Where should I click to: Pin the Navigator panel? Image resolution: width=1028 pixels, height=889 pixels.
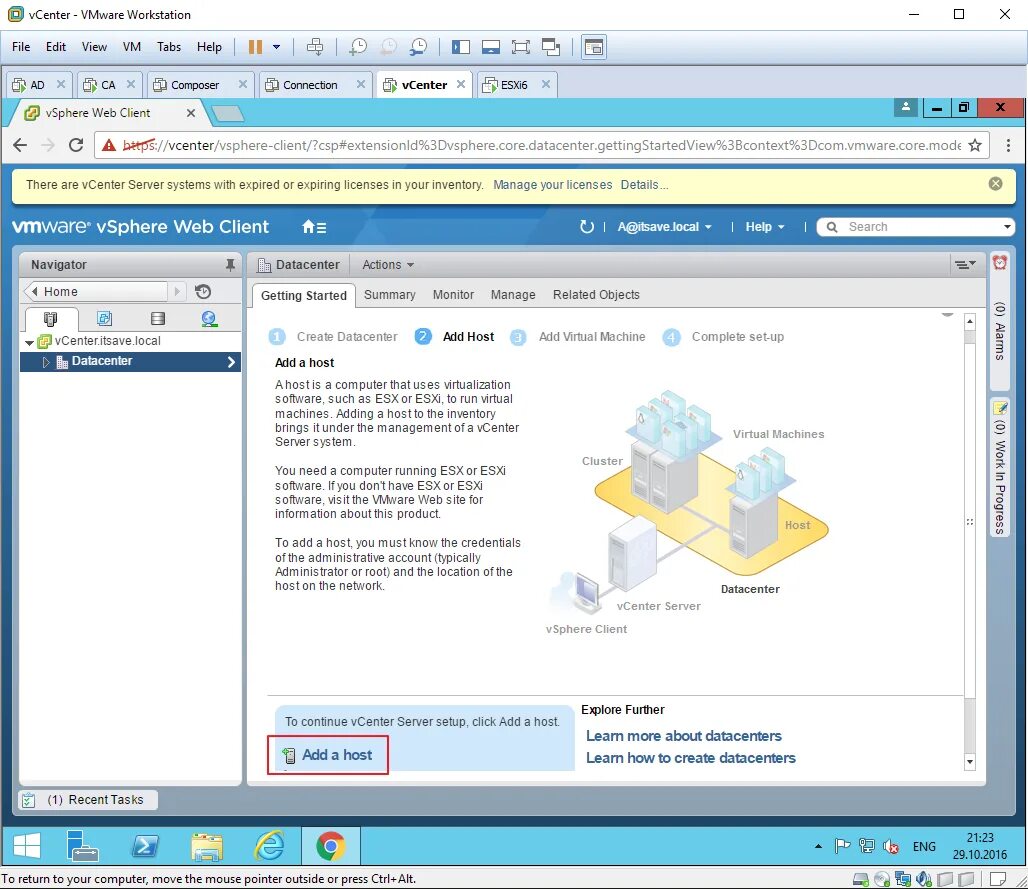coord(230,265)
